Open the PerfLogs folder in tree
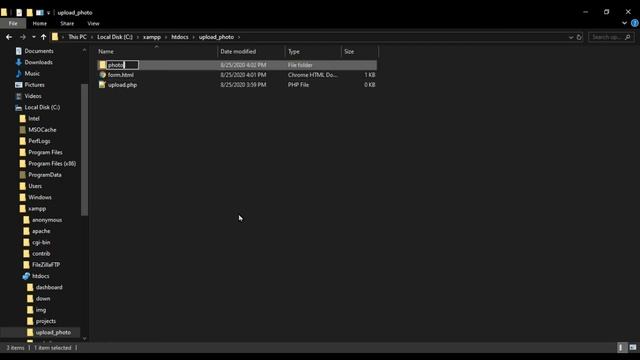Screen dimensions: 640x360 (39, 141)
